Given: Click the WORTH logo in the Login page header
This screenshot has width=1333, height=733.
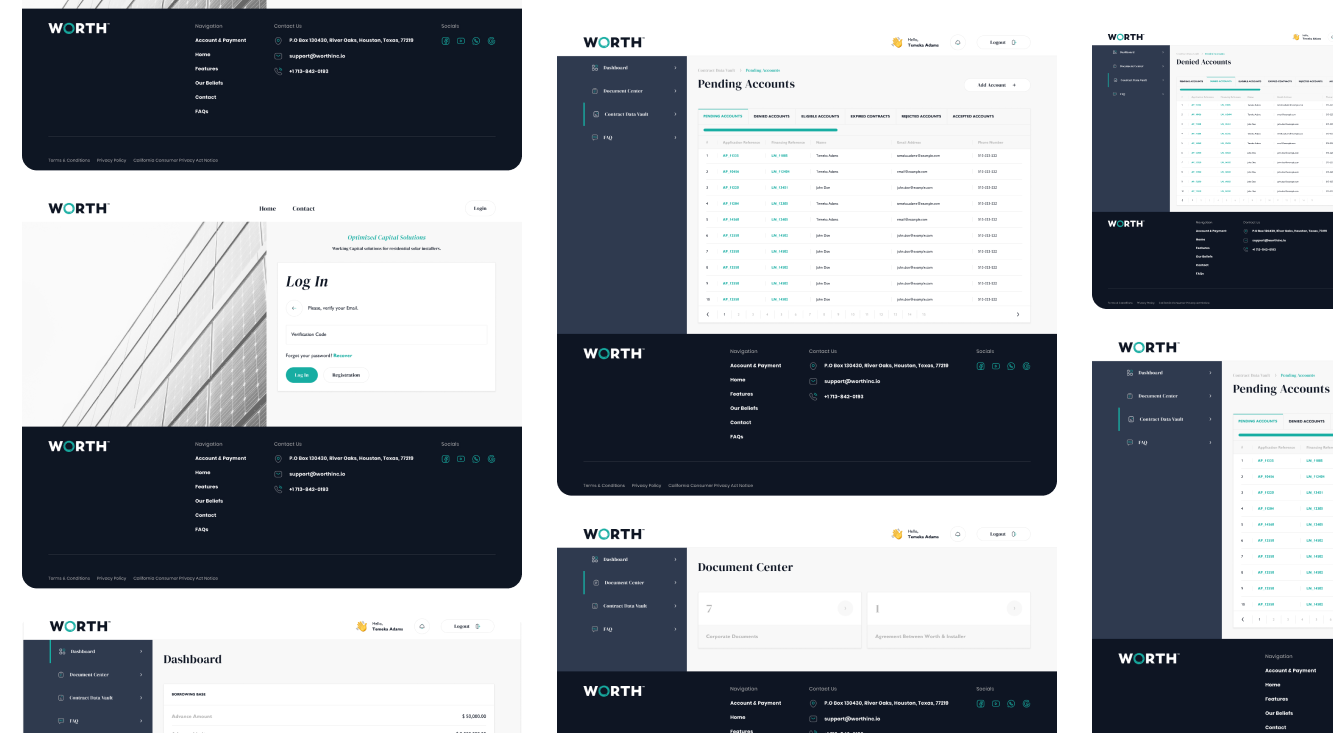Looking at the screenshot, I should 78,208.
